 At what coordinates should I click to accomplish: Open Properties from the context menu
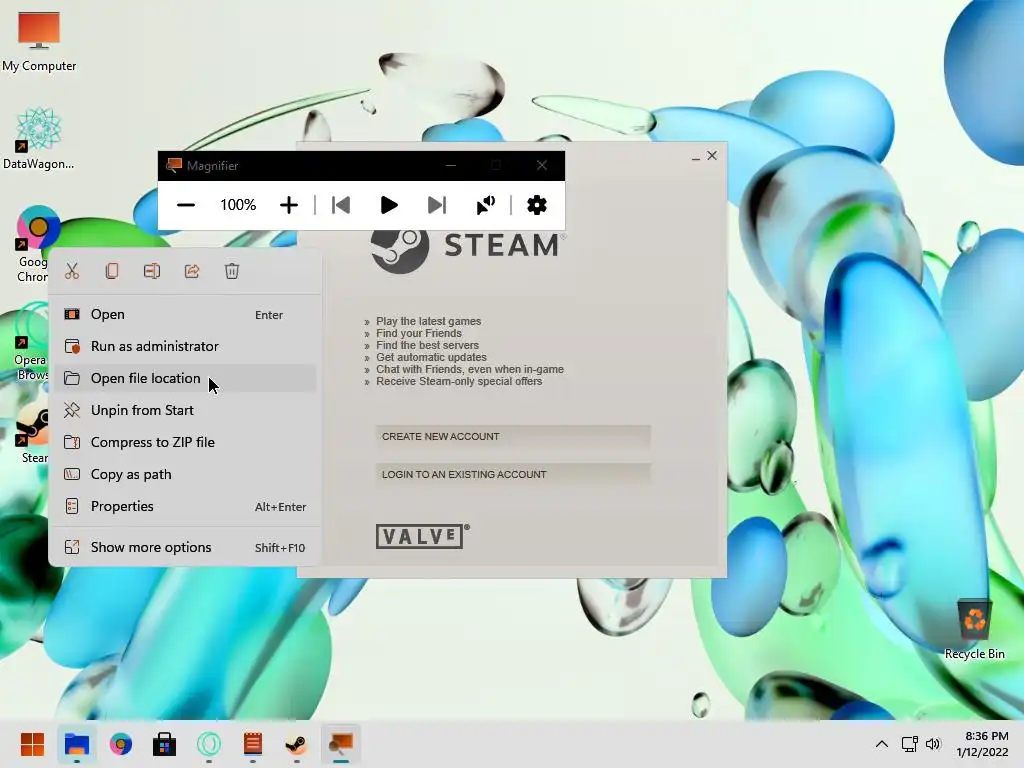point(185,506)
